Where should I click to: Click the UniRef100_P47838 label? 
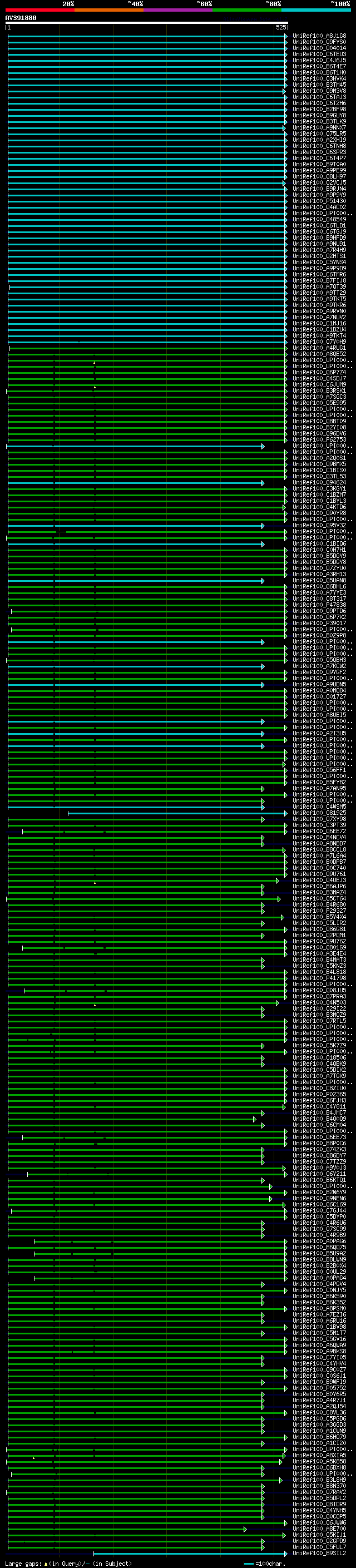coord(319,605)
